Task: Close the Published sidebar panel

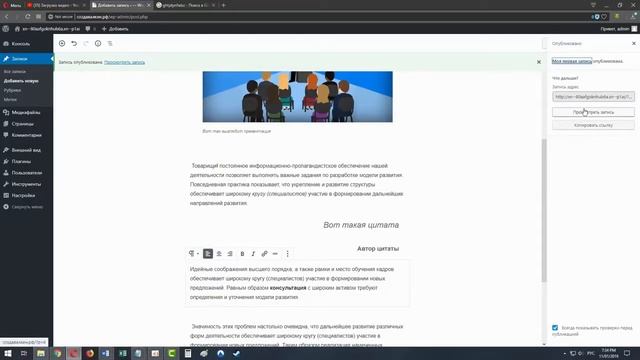Action: pyautogui.click(x=634, y=43)
